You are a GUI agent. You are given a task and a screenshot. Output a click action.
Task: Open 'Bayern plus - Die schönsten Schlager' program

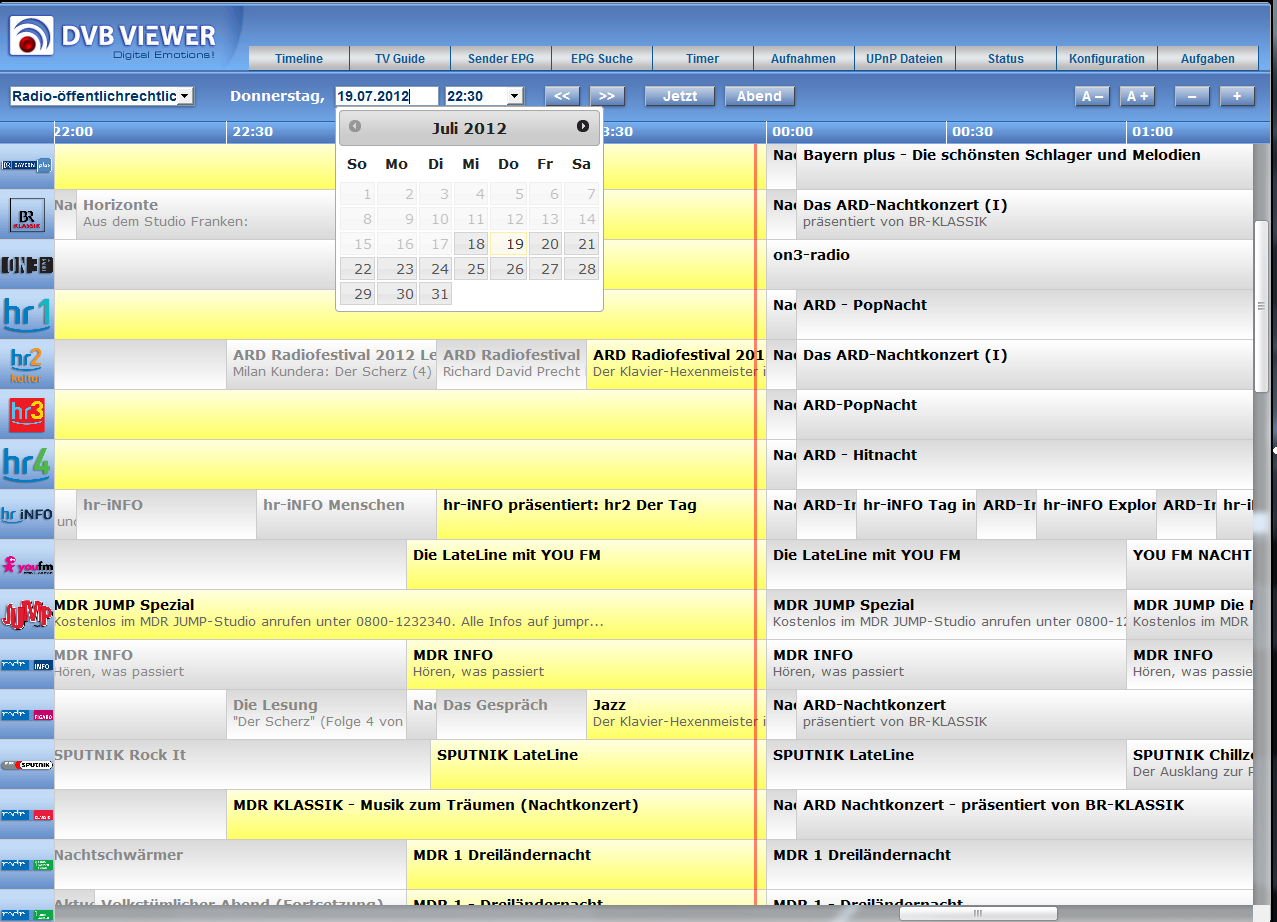point(1024,165)
